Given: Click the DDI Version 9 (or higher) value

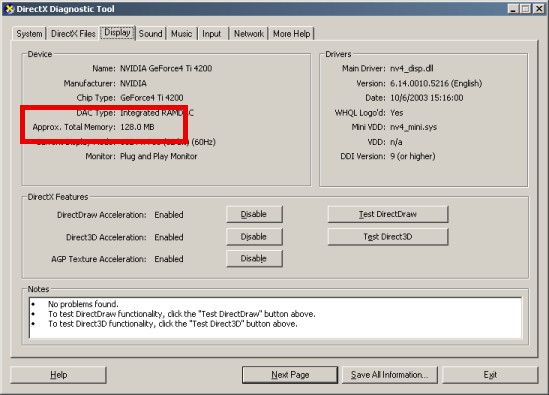Looking at the screenshot, I should [412, 156].
